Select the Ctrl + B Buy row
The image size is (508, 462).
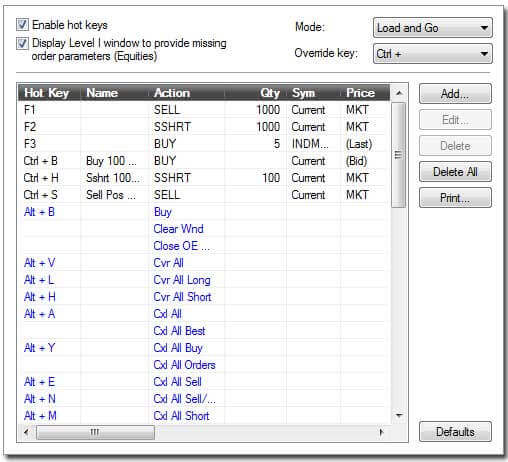click(x=204, y=161)
